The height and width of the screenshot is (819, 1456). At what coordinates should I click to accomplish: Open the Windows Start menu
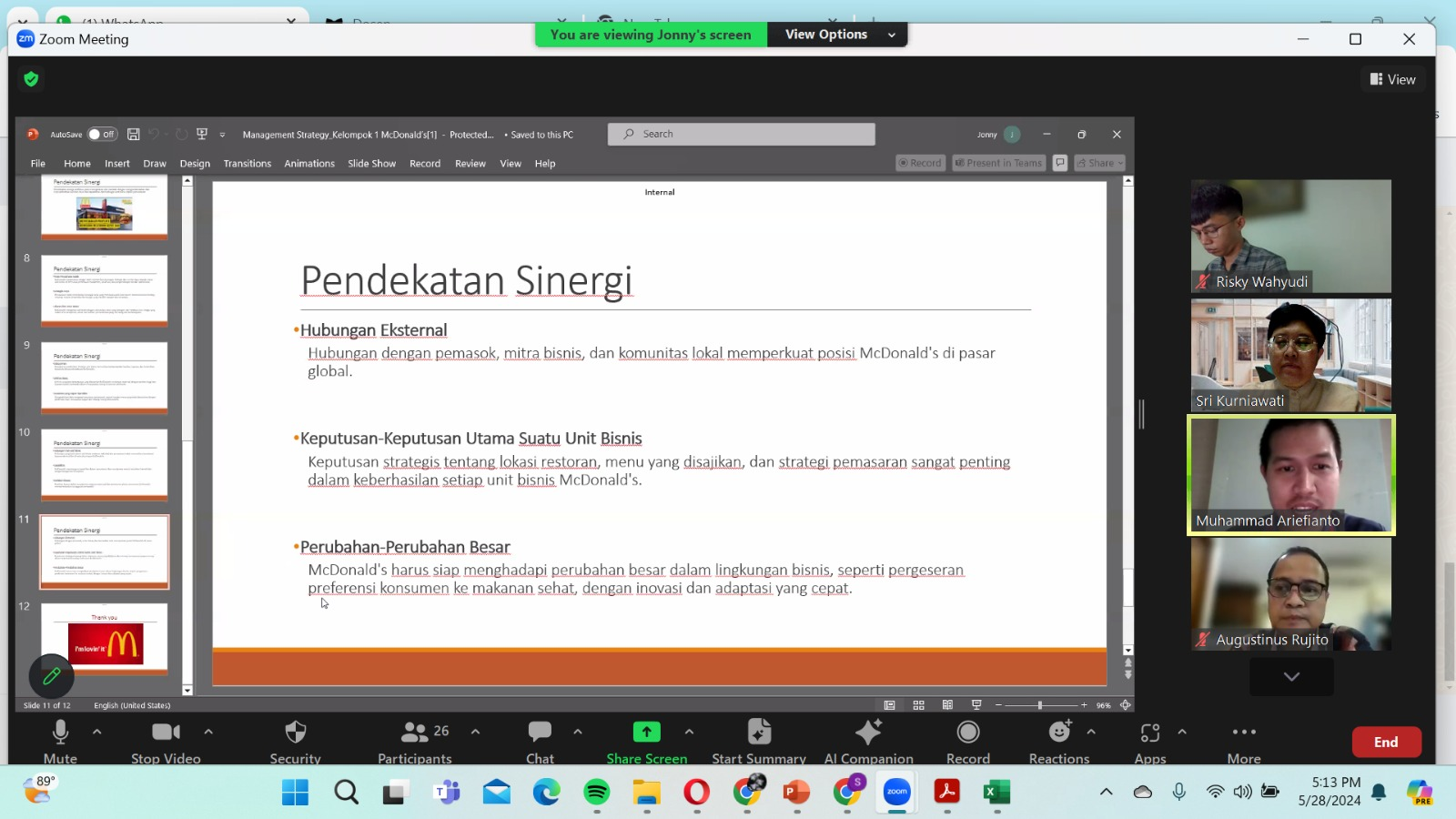[295, 793]
